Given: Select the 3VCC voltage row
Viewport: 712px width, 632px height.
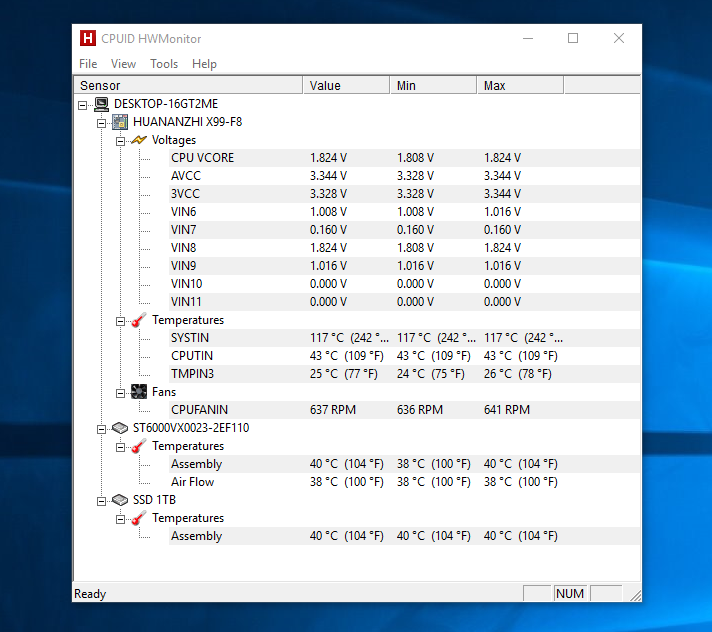Looking at the screenshot, I should pos(404,194).
